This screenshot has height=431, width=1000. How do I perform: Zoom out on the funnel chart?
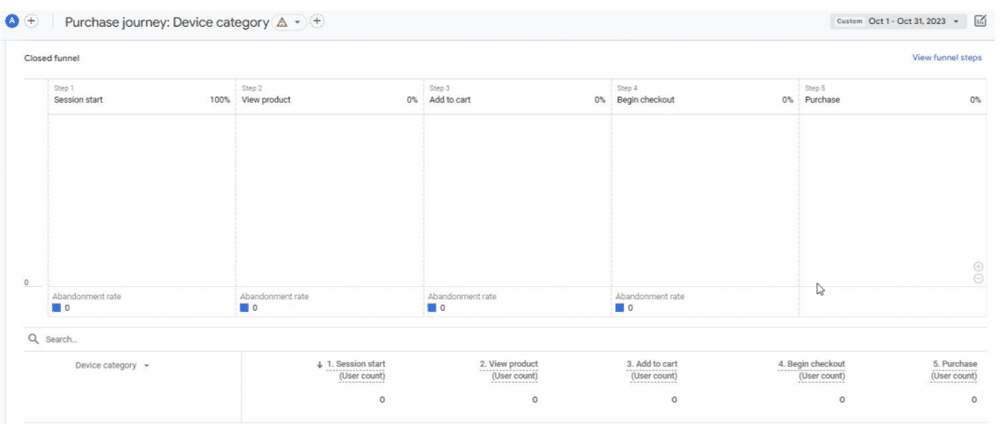978,279
